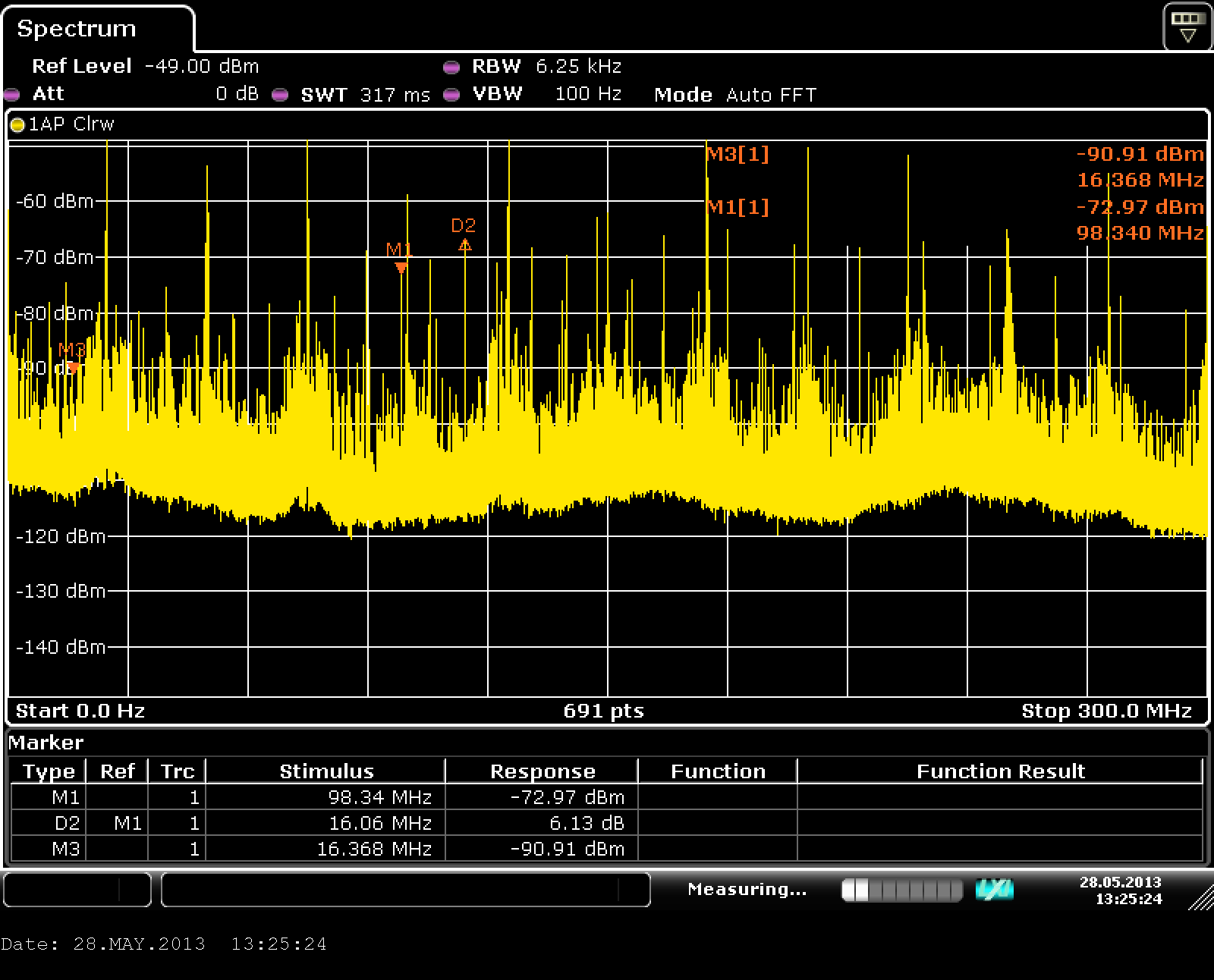Click the Start 0.0 Hz label
Screen dimensions: 1214x980
click(x=80, y=711)
